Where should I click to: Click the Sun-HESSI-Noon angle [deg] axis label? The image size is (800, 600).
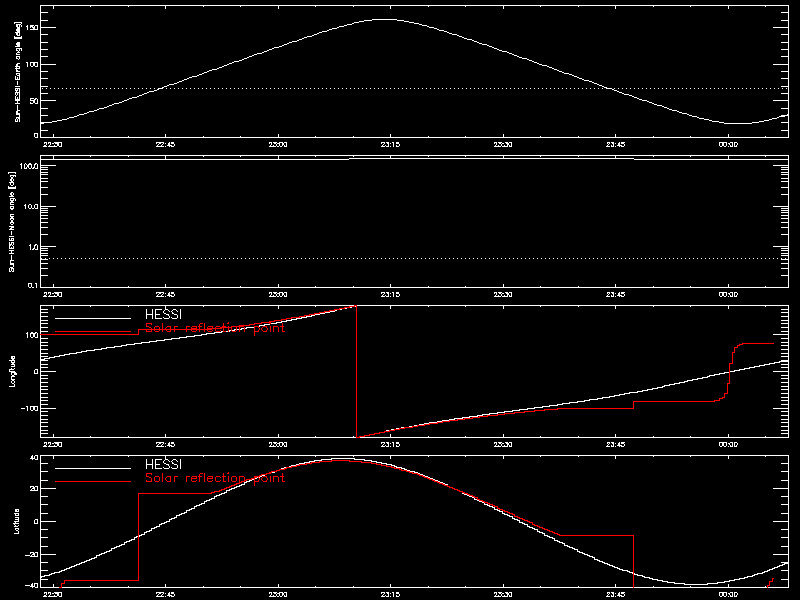[x=12, y=222]
